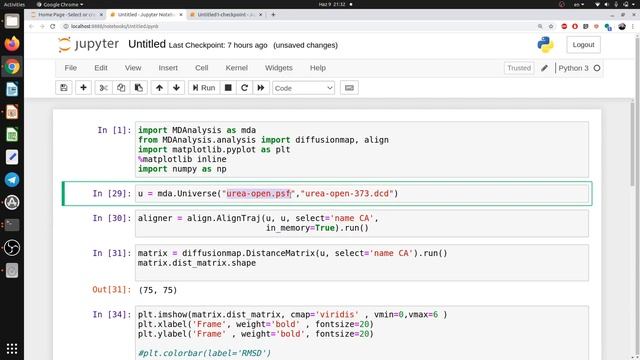
Task: Bookmark this page with the star icon
Action: point(551,26)
